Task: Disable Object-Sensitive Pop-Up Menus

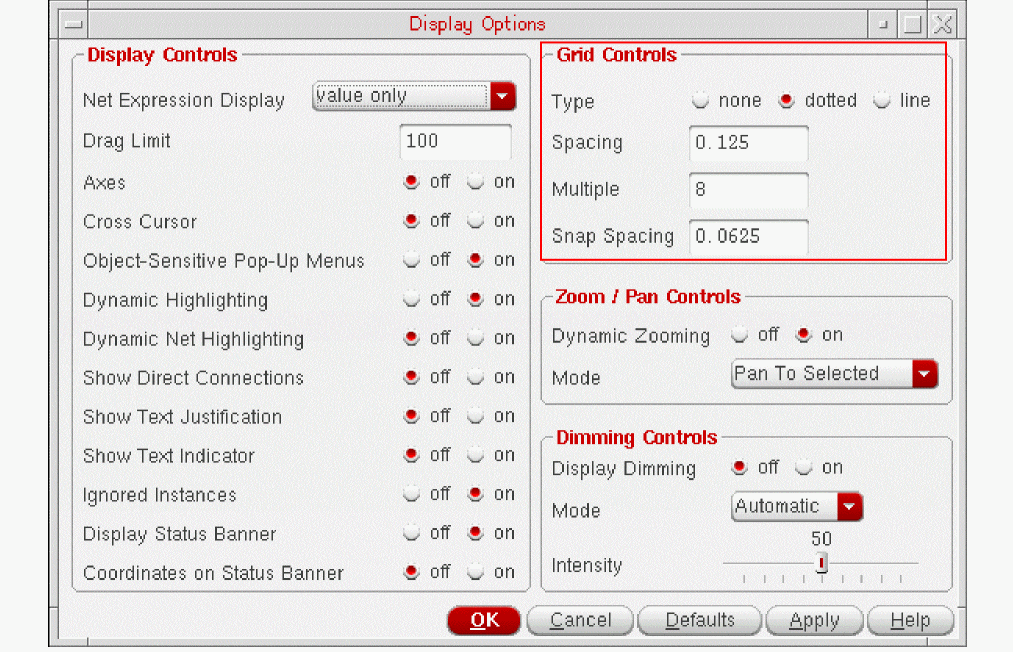Action: tap(411, 260)
